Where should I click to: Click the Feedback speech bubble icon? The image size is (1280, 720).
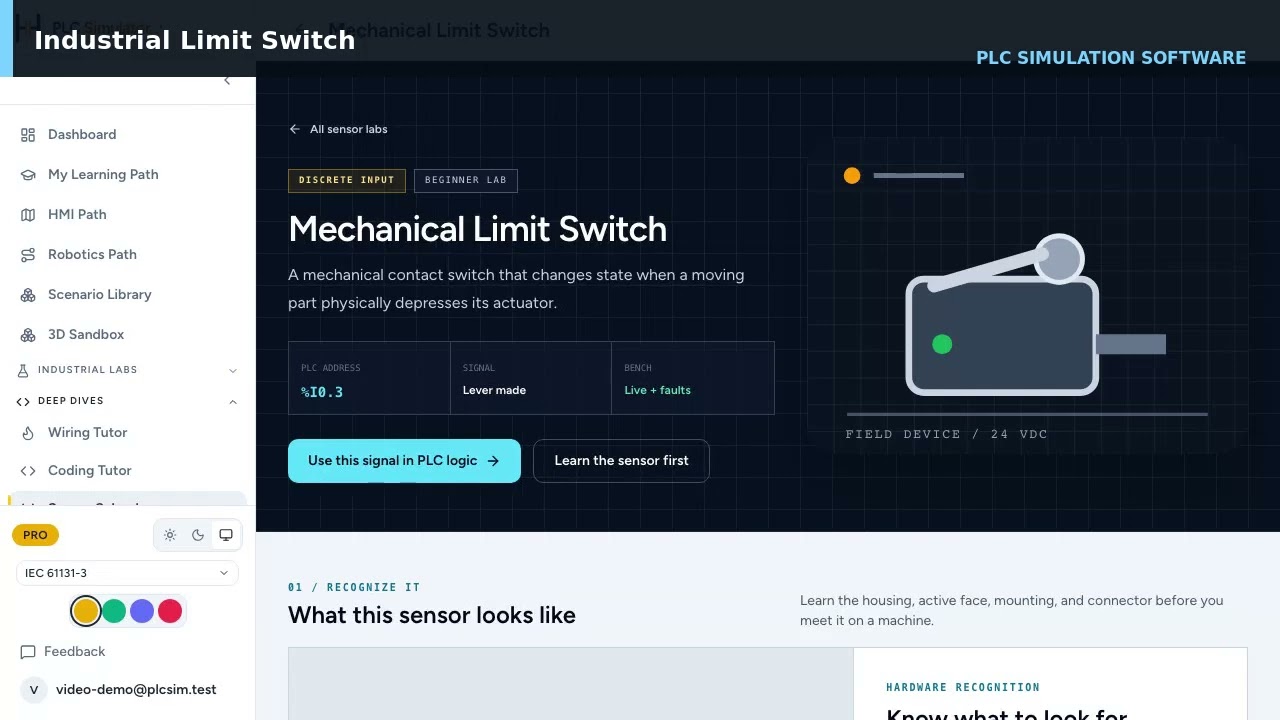click(x=28, y=651)
